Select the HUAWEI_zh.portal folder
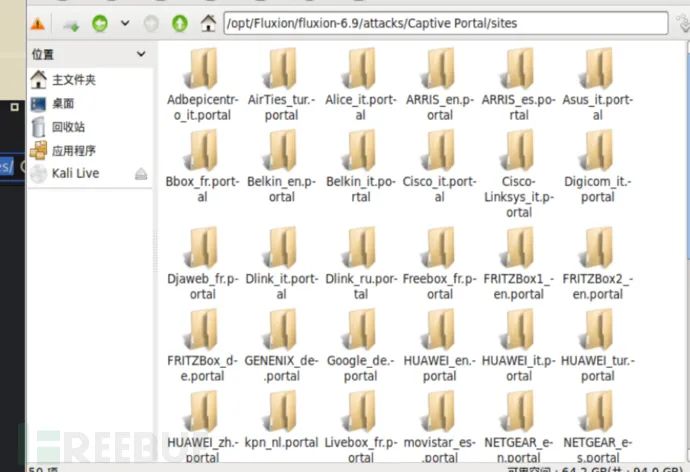The width and height of the screenshot is (690, 472). coord(202,427)
